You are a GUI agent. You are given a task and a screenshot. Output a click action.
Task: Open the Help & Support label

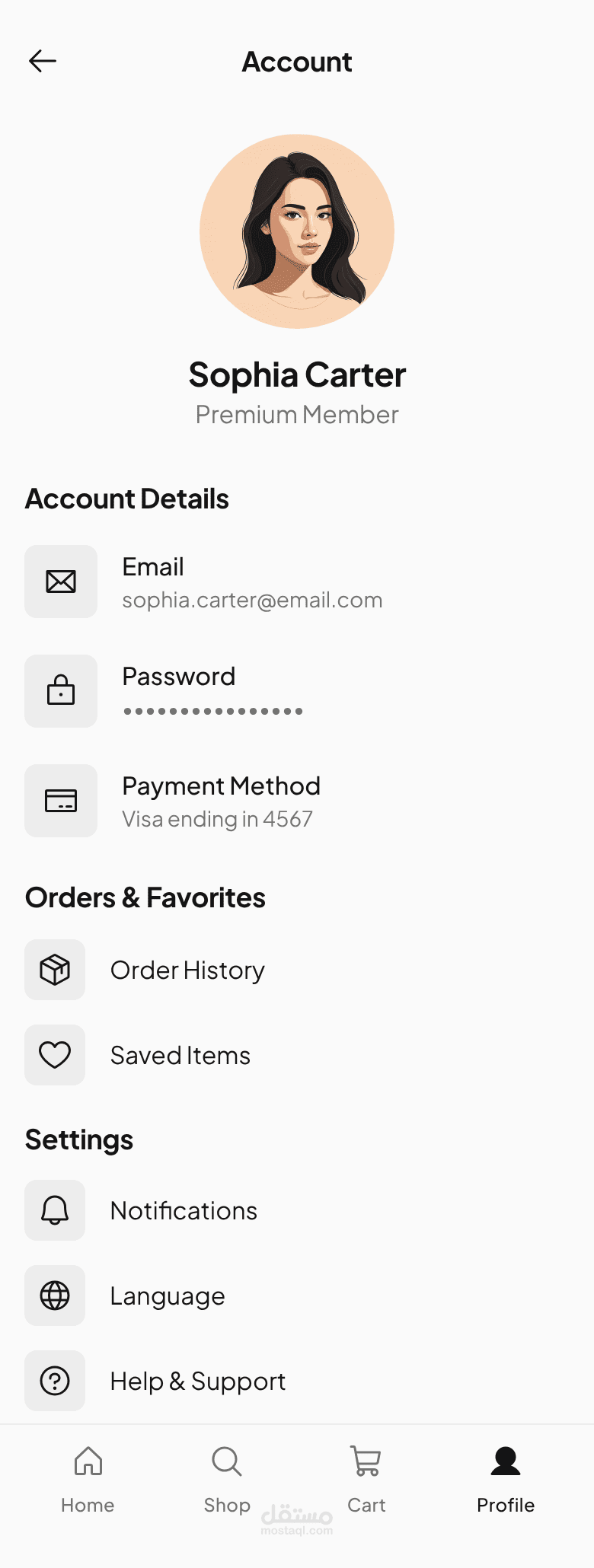pyautogui.click(x=198, y=1382)
